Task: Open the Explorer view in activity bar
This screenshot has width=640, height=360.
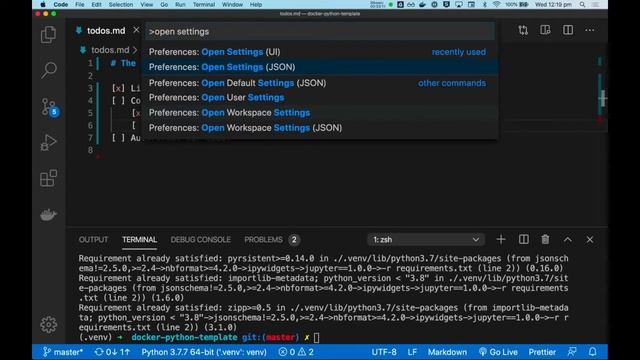Action: (x=49, y=35)
